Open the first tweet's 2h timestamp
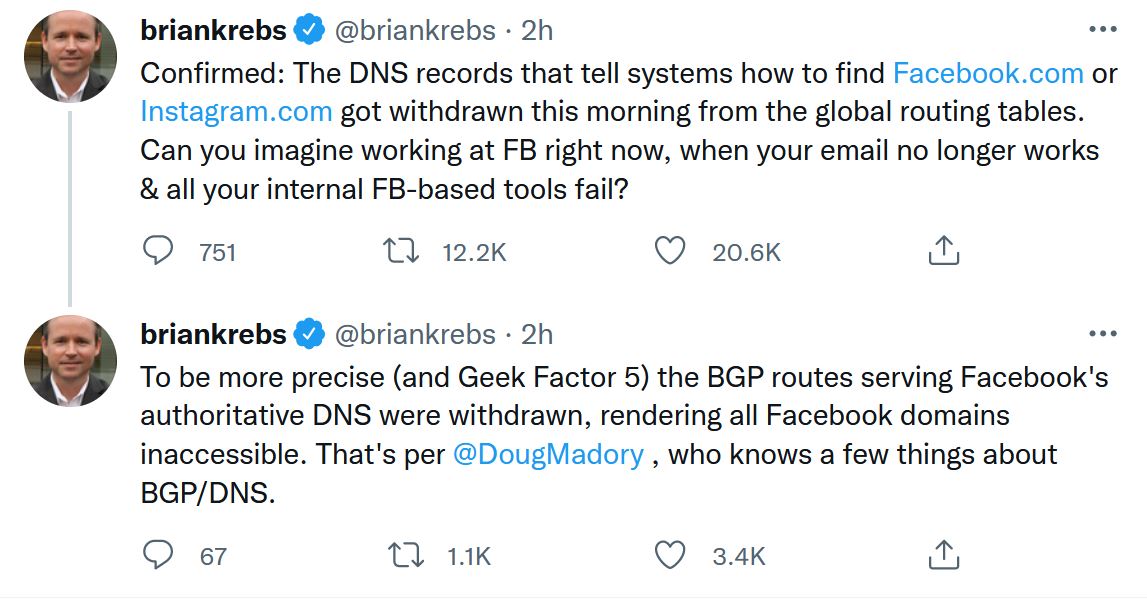The height and width of the screenshot is (601, 1147). [x=537, y=31]
